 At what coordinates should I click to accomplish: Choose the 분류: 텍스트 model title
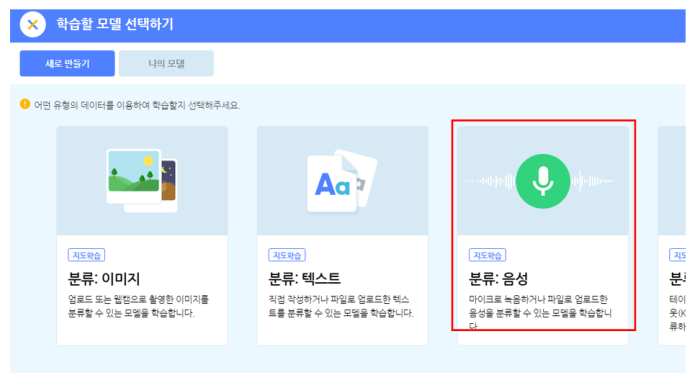304,279
